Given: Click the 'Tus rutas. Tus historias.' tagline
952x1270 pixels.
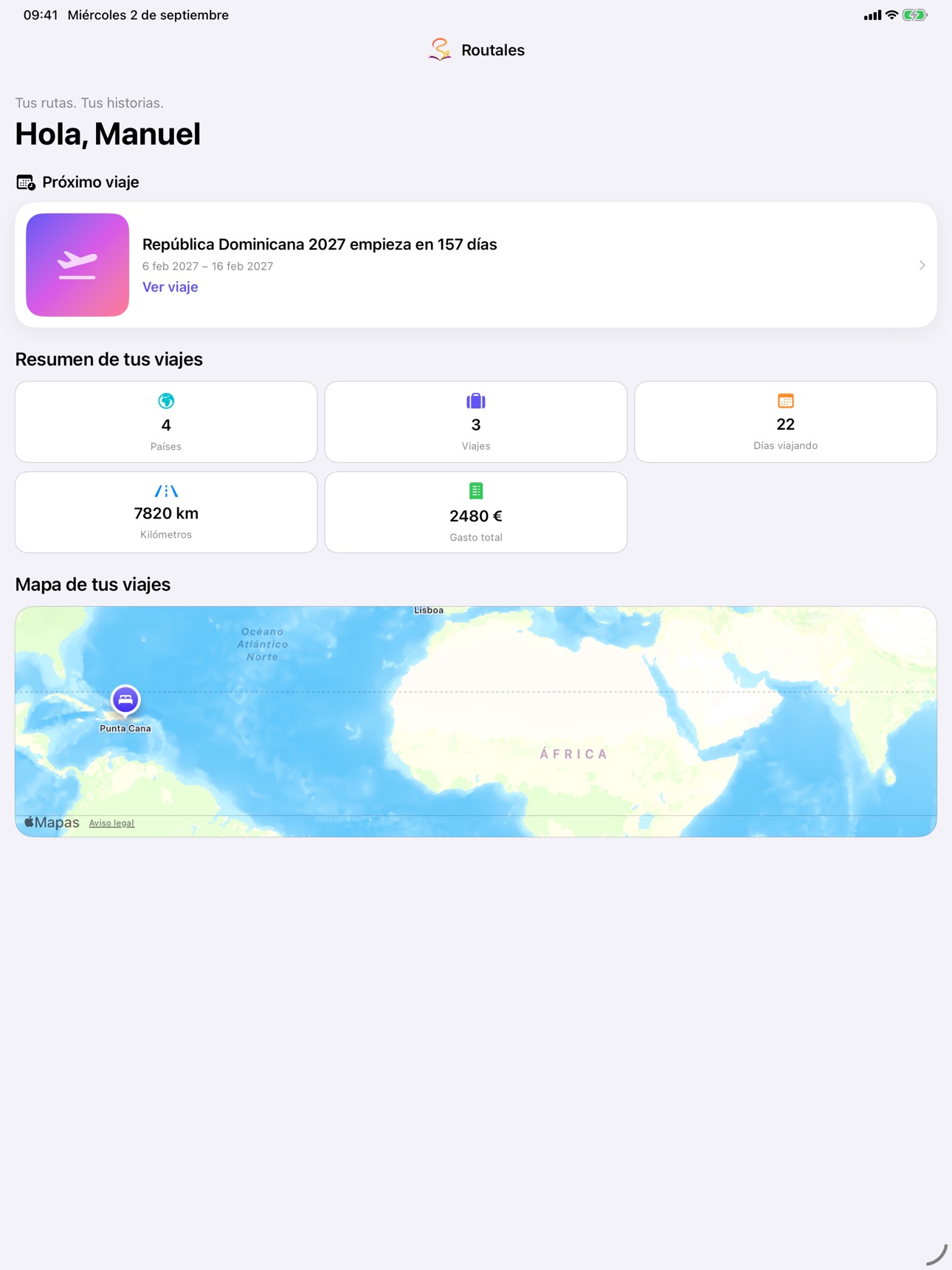Looking at the screenshot, I should click(x=89, y=103).
